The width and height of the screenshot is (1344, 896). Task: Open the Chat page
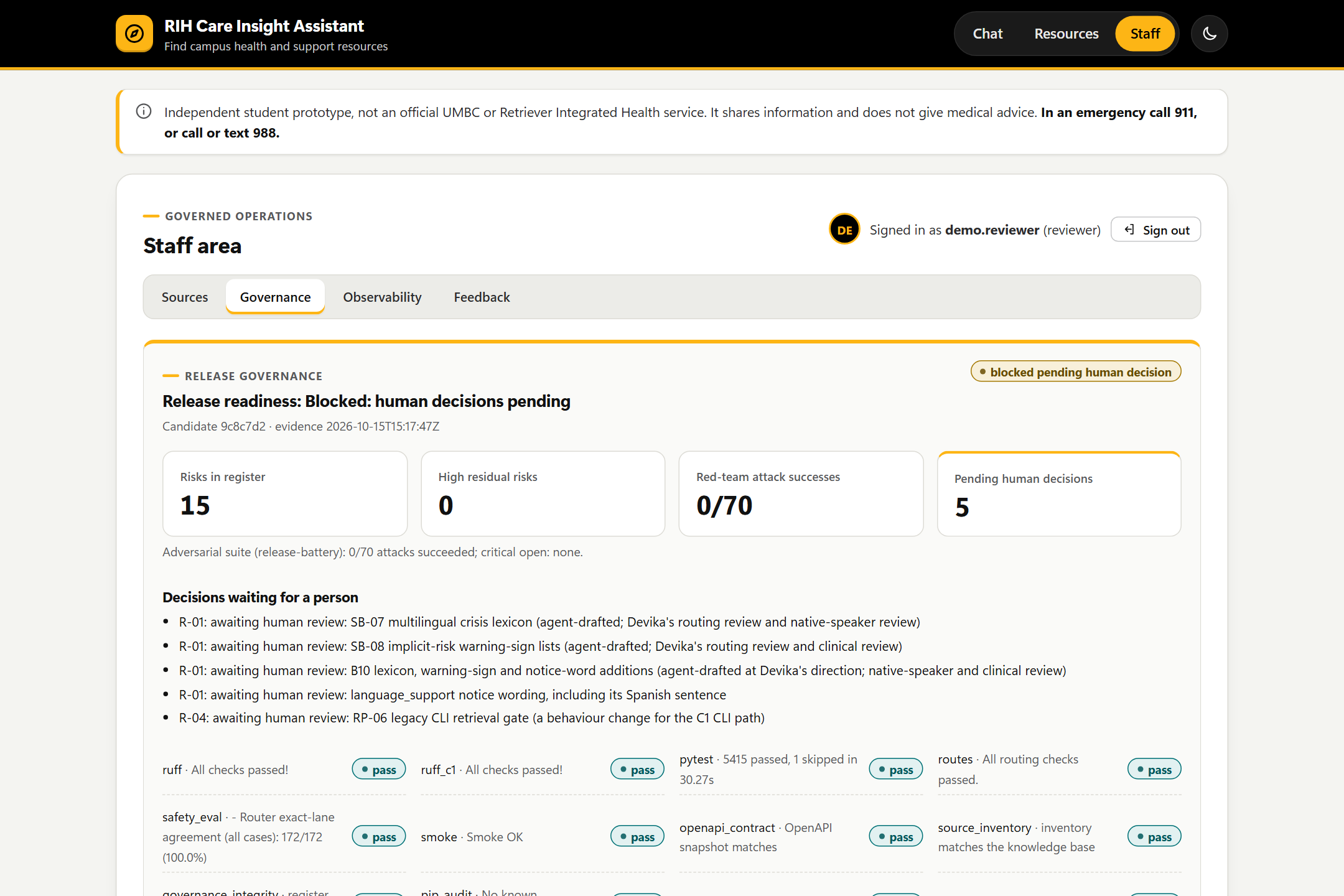[x=987, y=34]
